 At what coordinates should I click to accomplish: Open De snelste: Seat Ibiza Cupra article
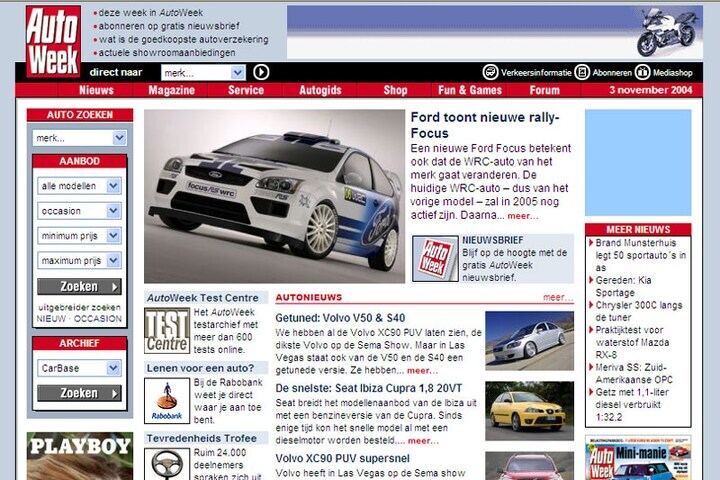coord(369,388)
